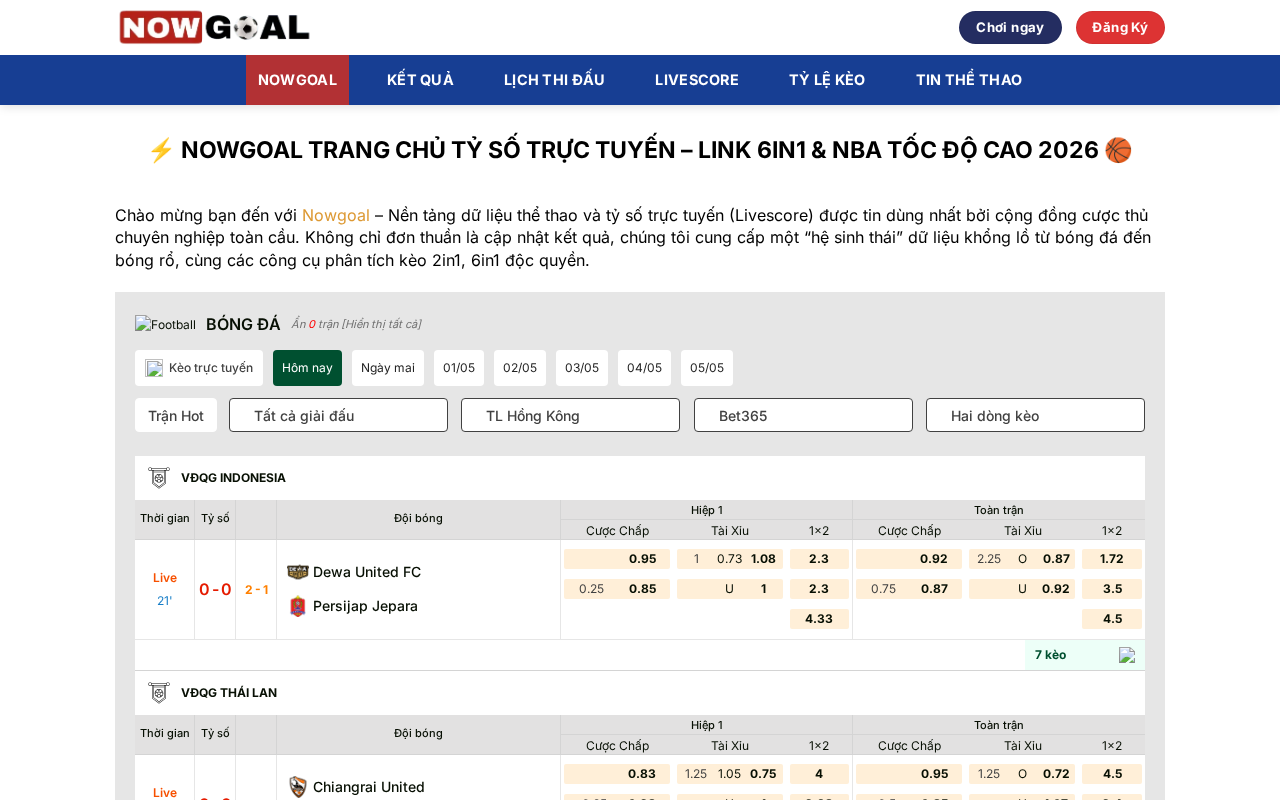Open the Hai dòng kèo dropdown
1280x800 pixels.
coord(1035,415)
